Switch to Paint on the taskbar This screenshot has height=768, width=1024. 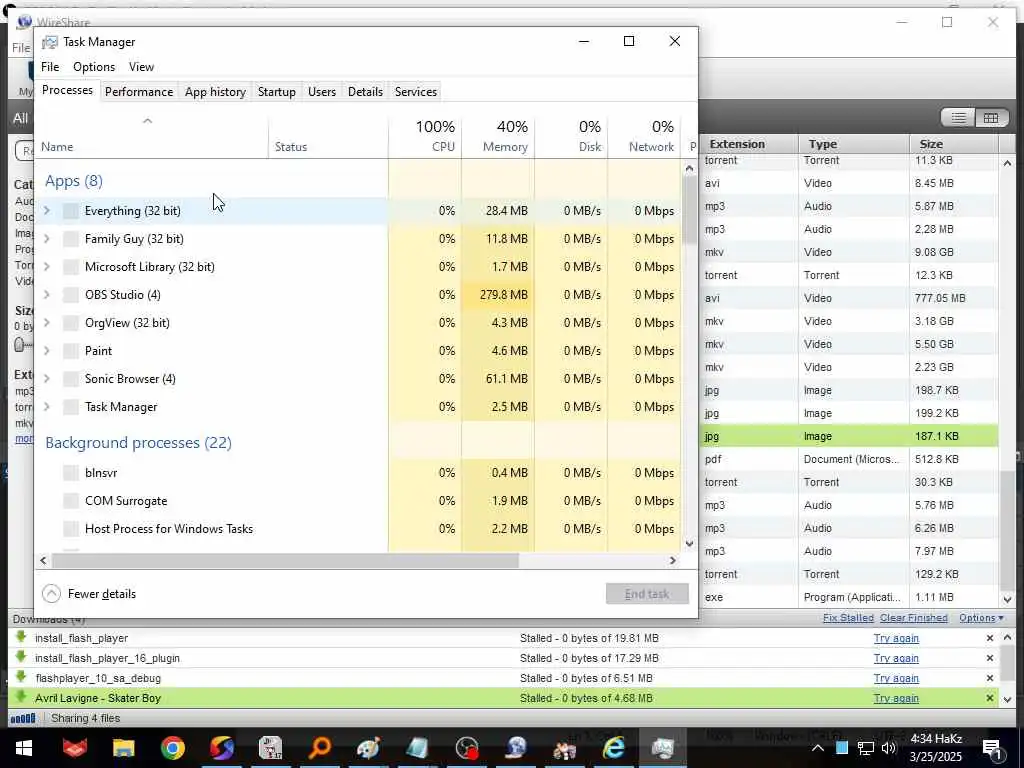pos(368,748)
